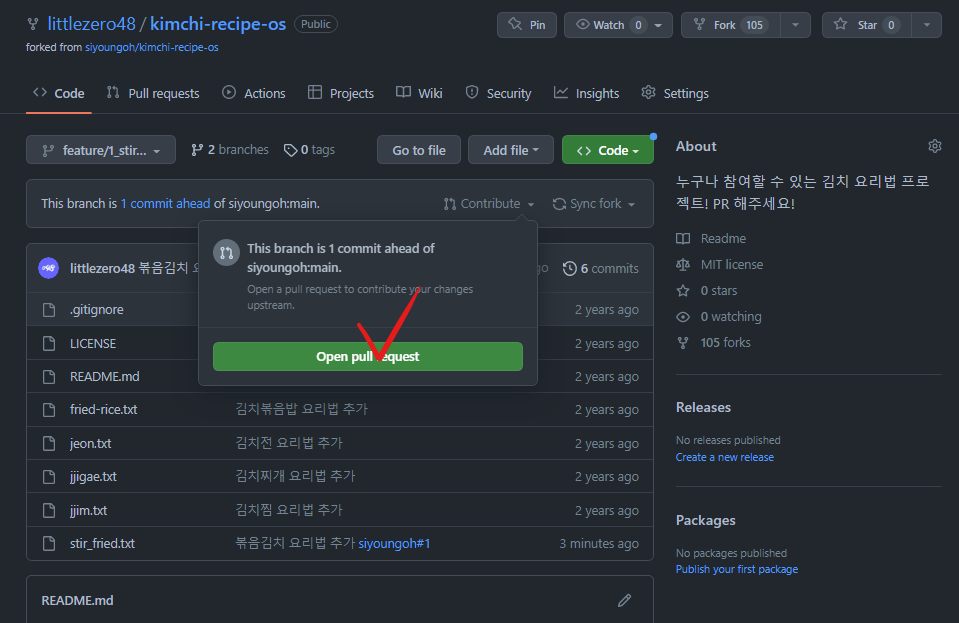Open the kimchi-recipe-os repository link
The width and height of the screenshot is (959, 623).
click(218, 24)
